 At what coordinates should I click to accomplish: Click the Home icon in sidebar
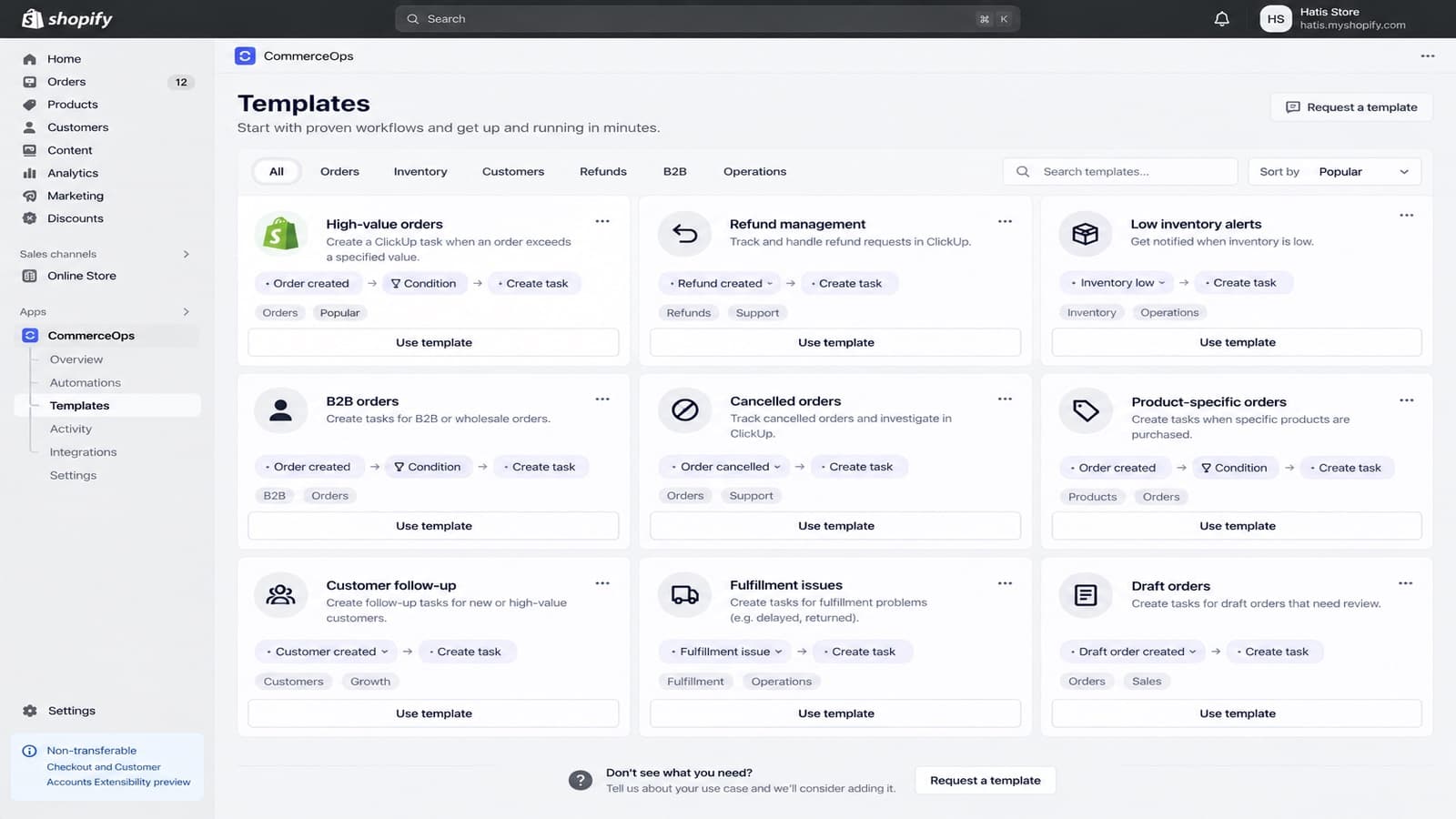(x=30, y=59)
